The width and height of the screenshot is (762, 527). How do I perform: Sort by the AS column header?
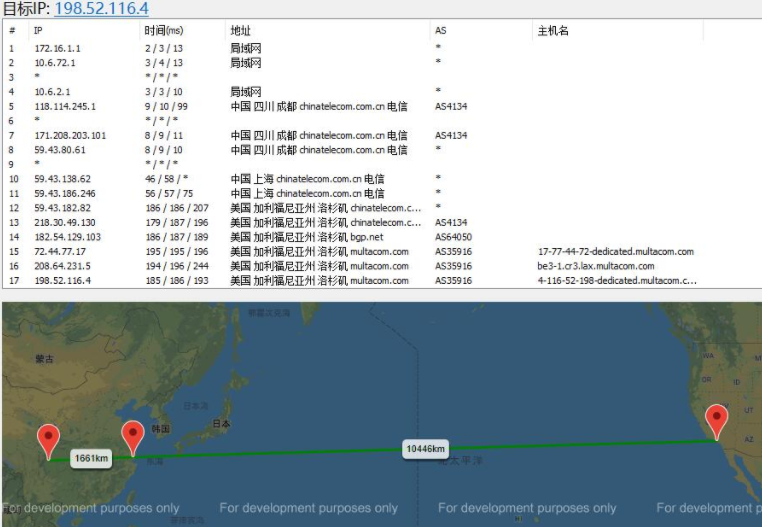click(x=440, y=31)
